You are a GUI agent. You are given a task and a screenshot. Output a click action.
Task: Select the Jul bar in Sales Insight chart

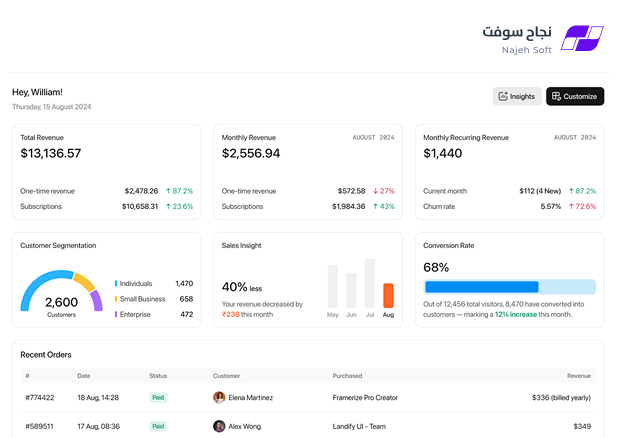click(x=370, y=283)
